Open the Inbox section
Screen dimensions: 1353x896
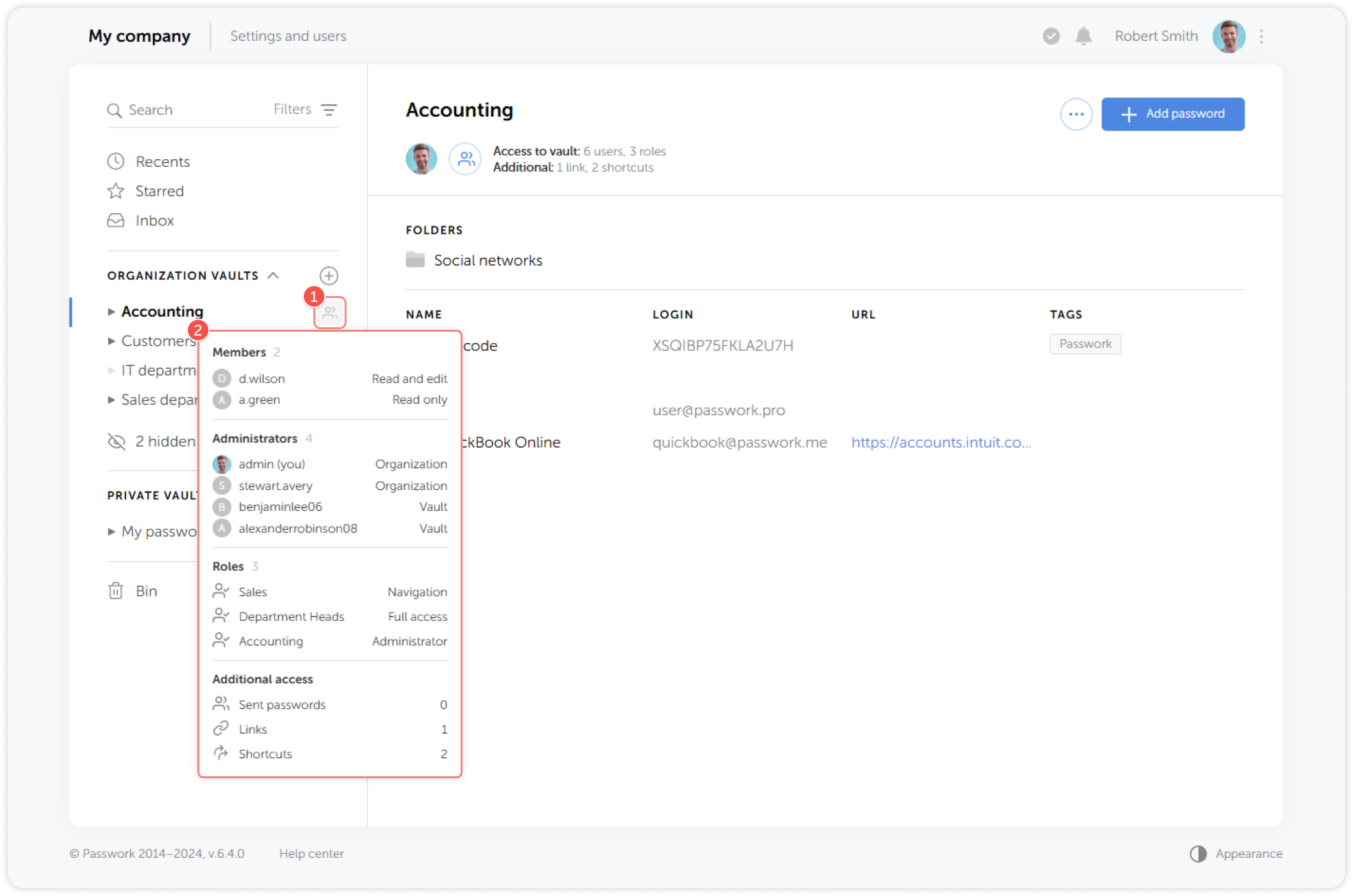tap(154, 220)
